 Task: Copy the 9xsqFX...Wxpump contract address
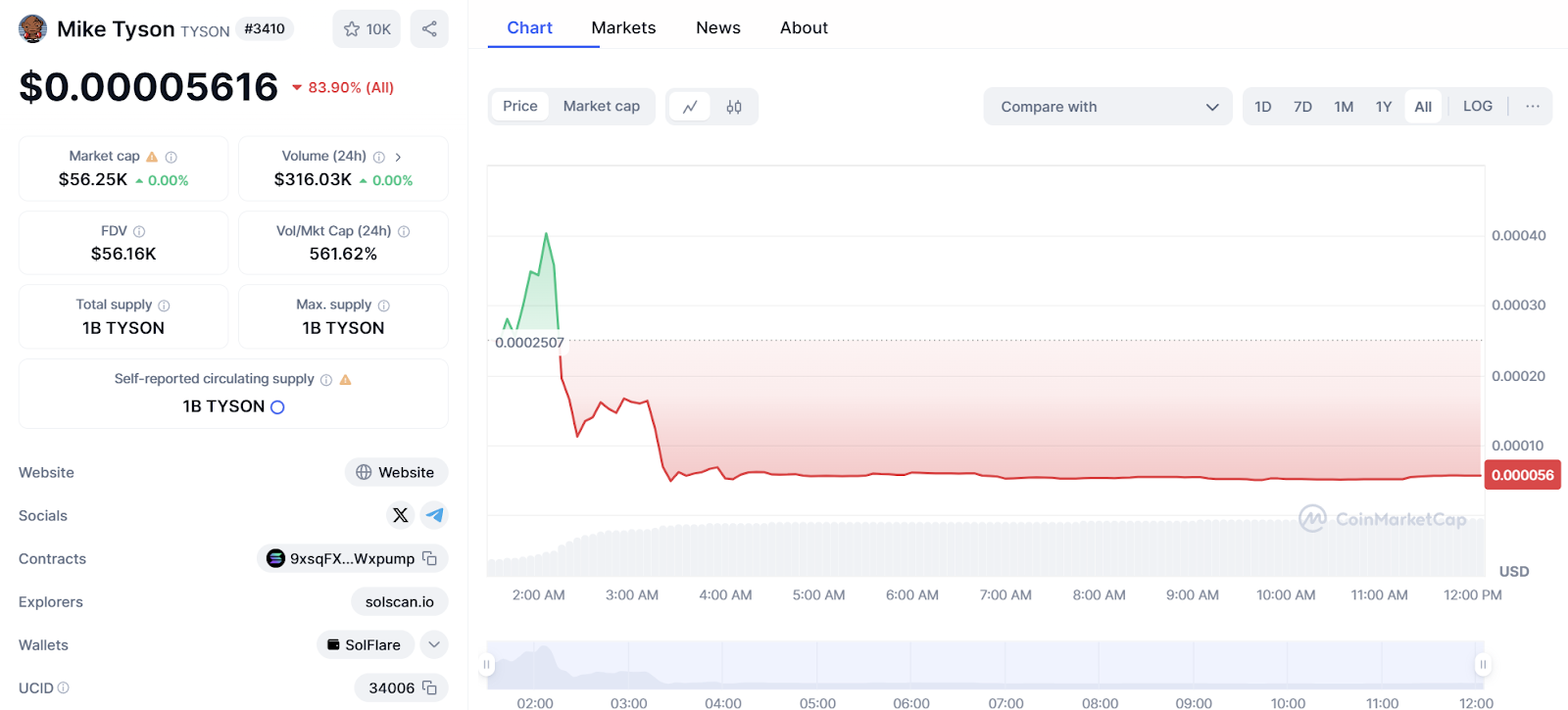(x=429, y=558)
